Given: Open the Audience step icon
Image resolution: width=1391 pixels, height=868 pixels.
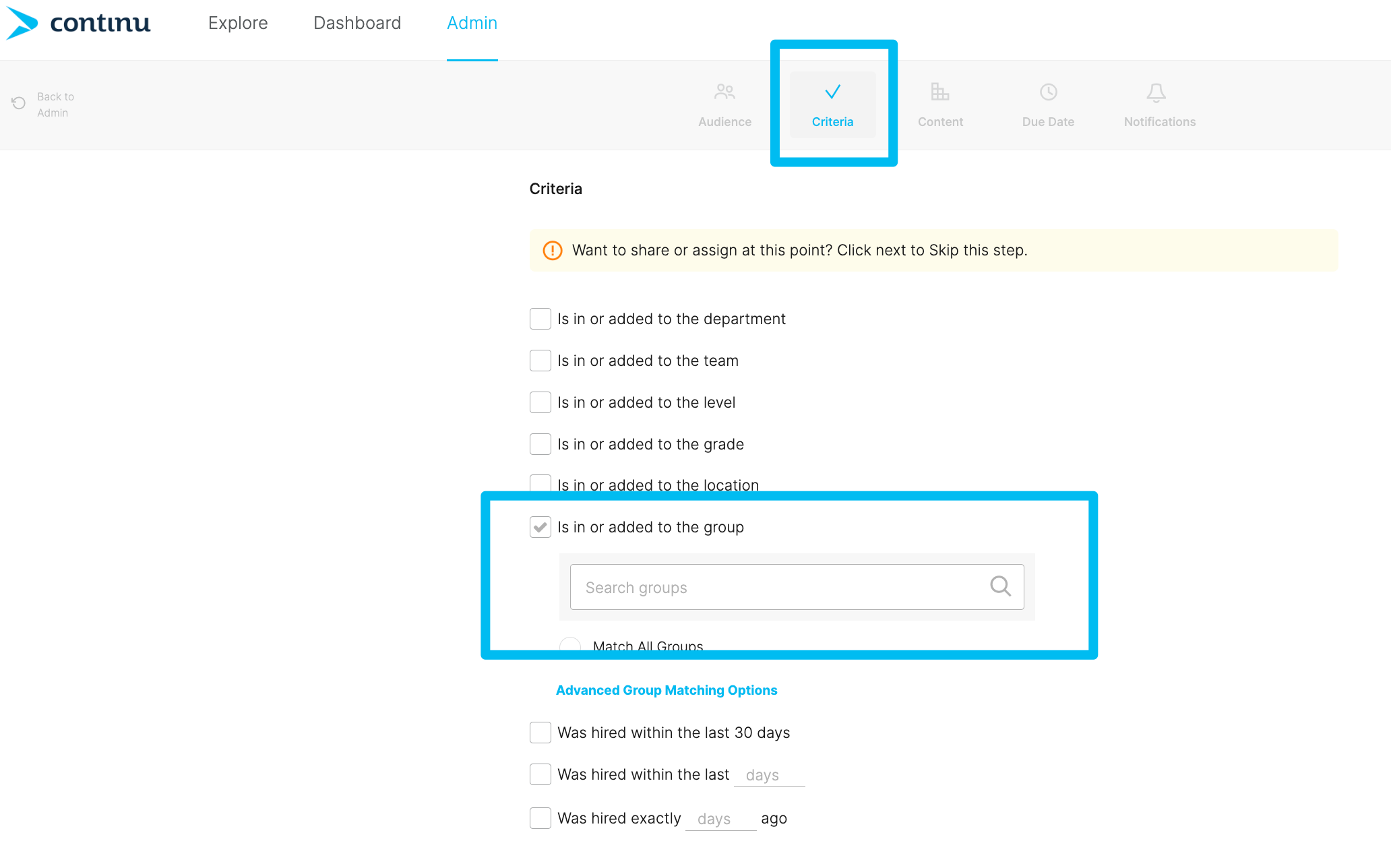Looking at the screenshot, I should tap(724, 92).
